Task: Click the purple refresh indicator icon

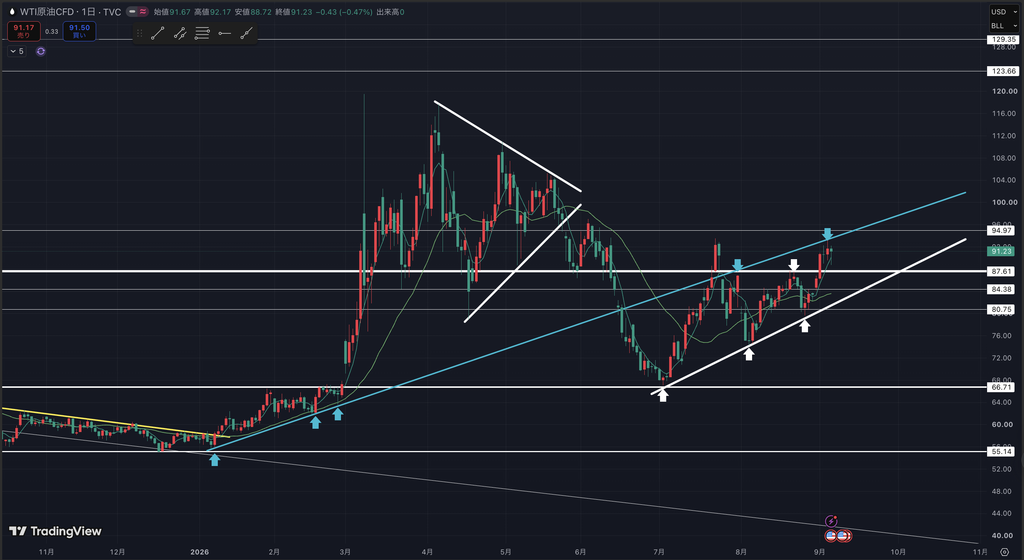Action: coord(40,51)
